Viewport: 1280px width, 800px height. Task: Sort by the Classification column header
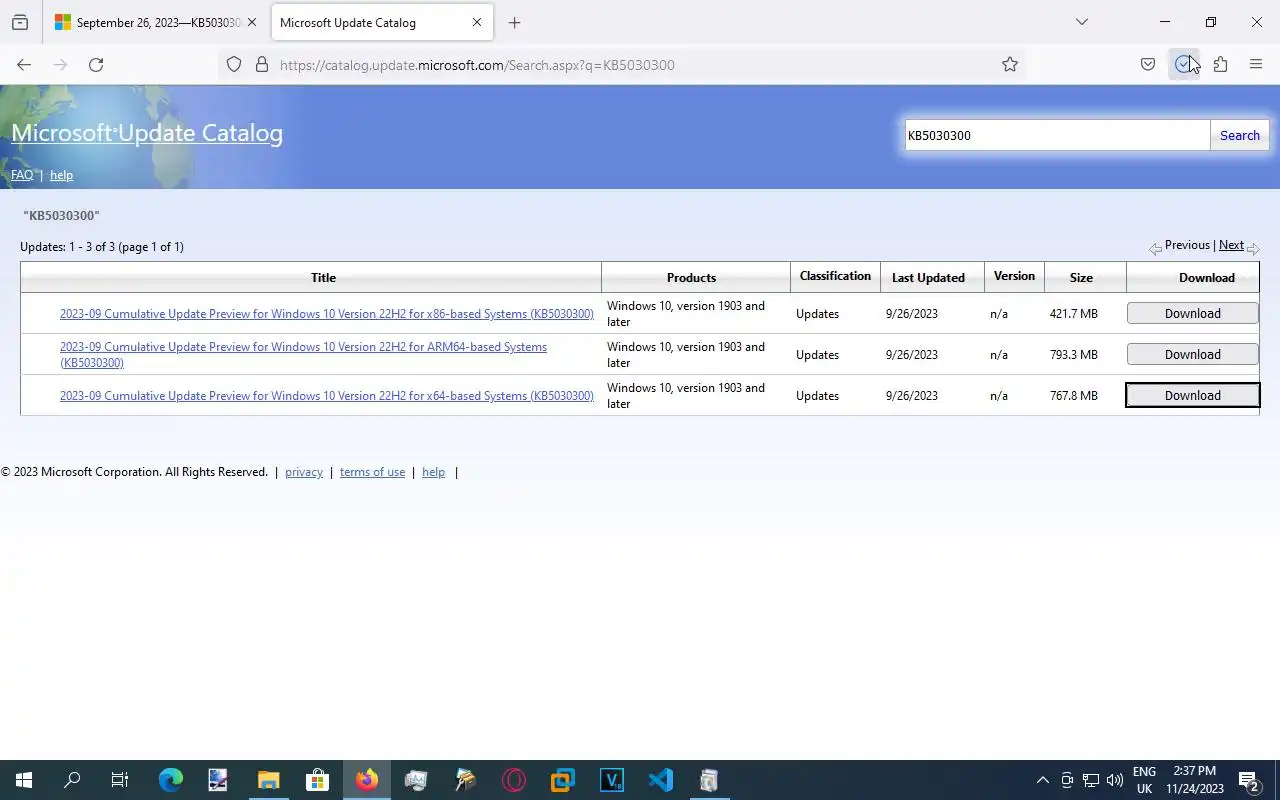point(835,276)
